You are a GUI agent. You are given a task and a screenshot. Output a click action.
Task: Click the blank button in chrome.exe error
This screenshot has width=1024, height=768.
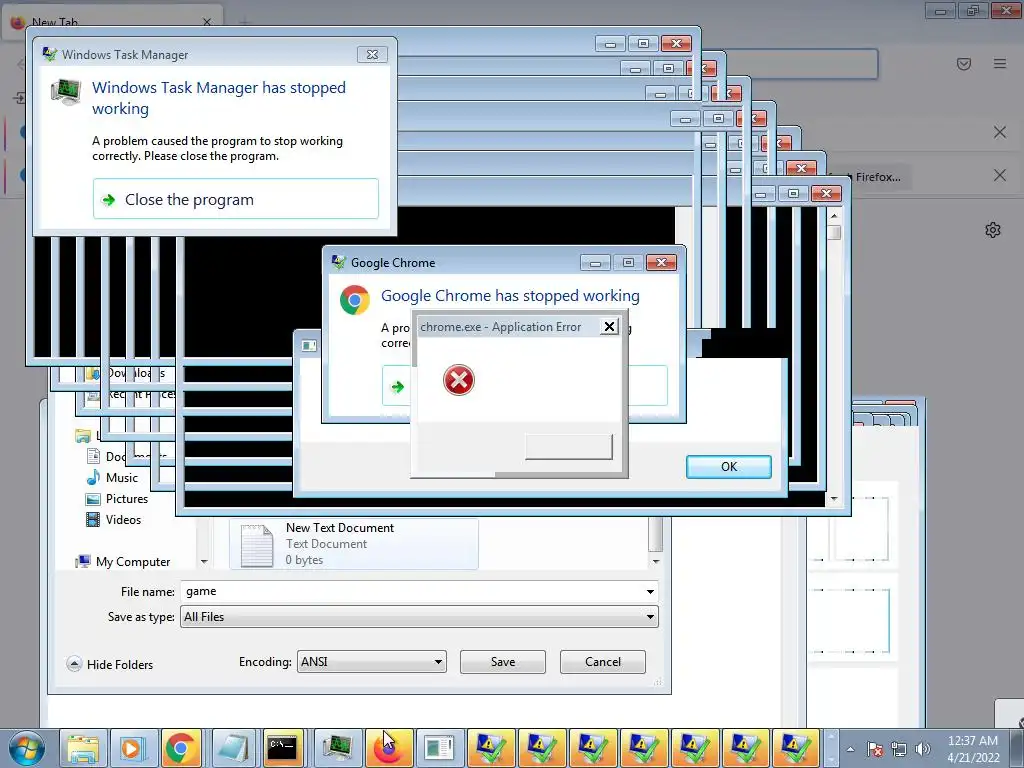click(x=569, y=447)
